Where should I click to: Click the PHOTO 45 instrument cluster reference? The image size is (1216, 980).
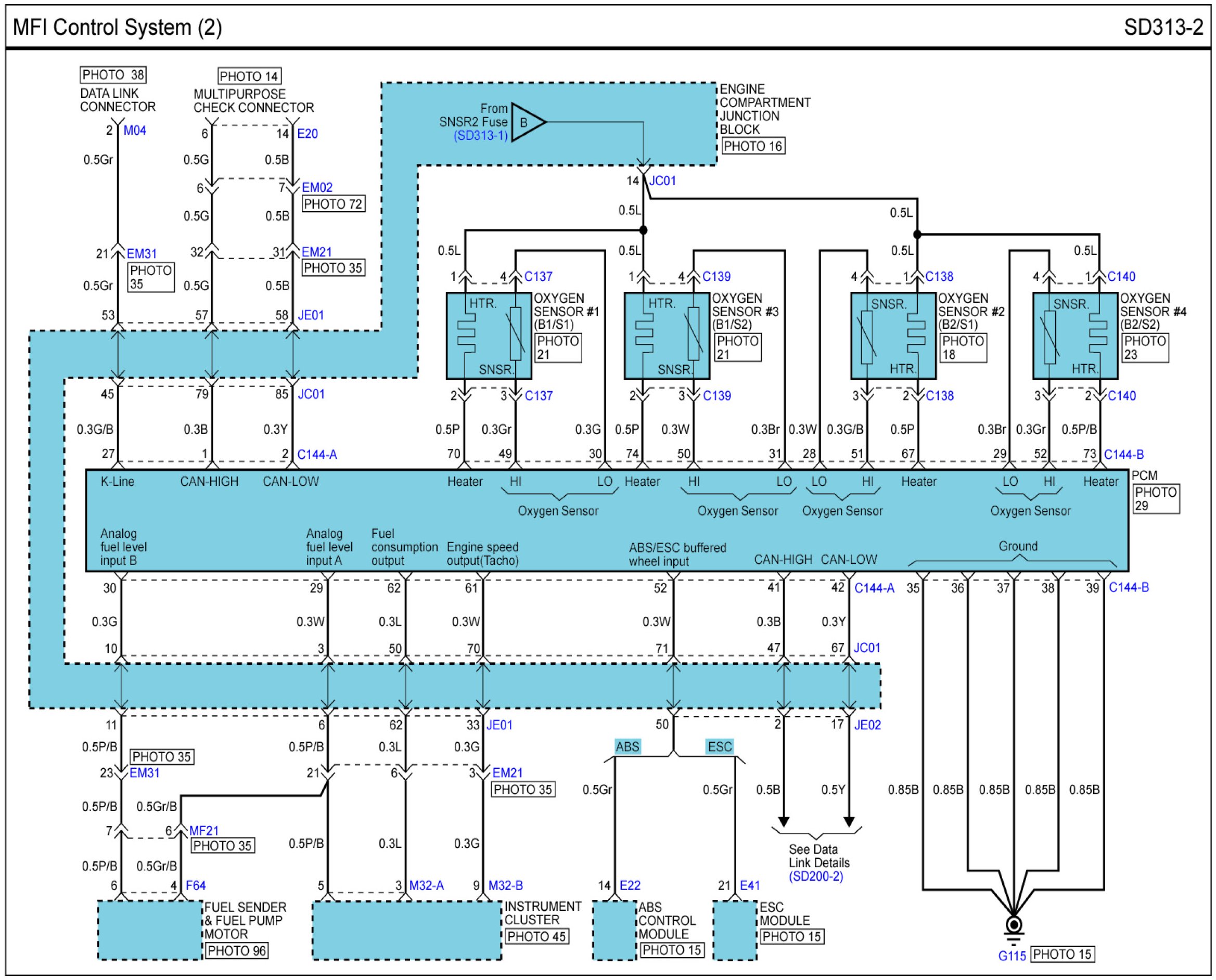(536, 937)
